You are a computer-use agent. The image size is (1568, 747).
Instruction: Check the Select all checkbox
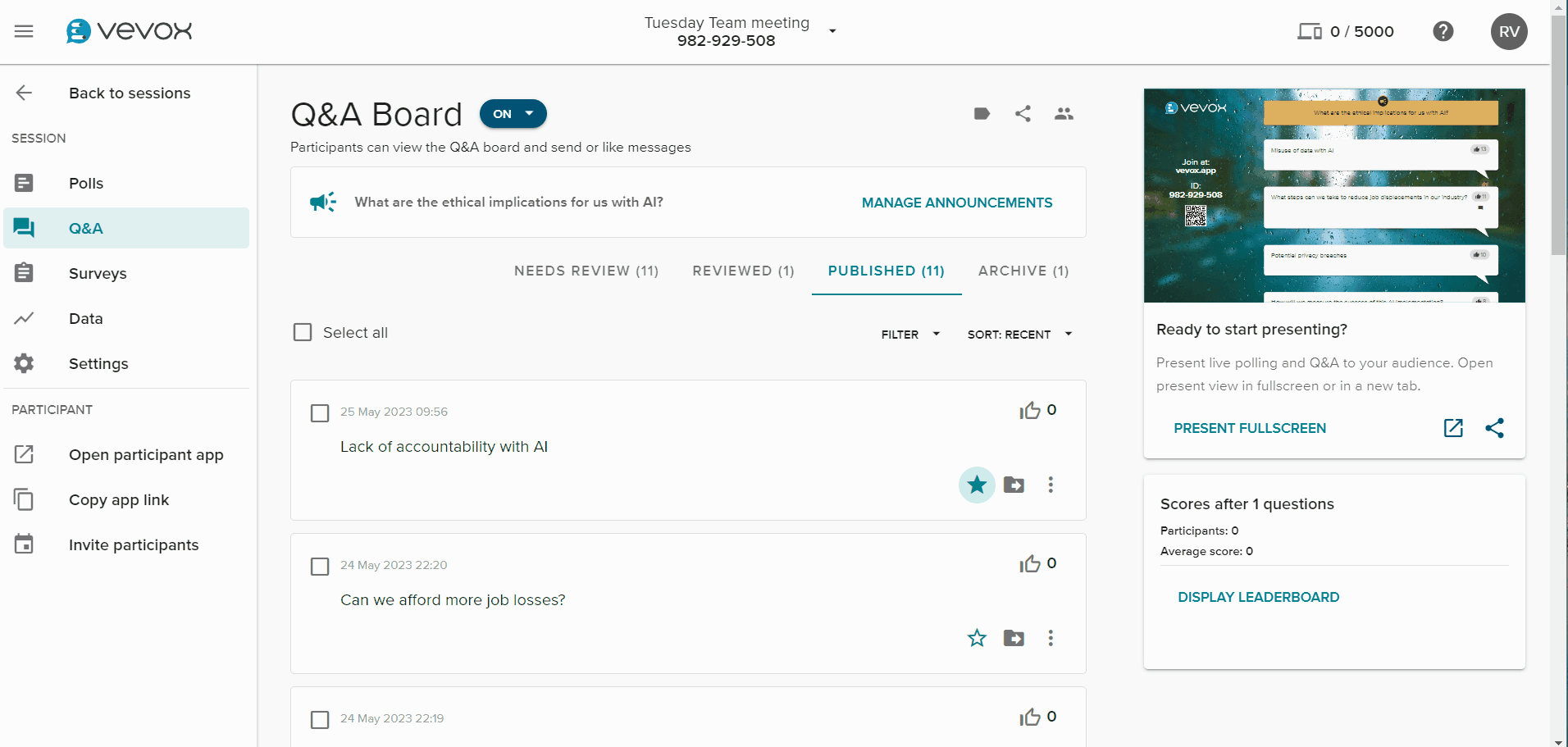[x=303, y=332]
